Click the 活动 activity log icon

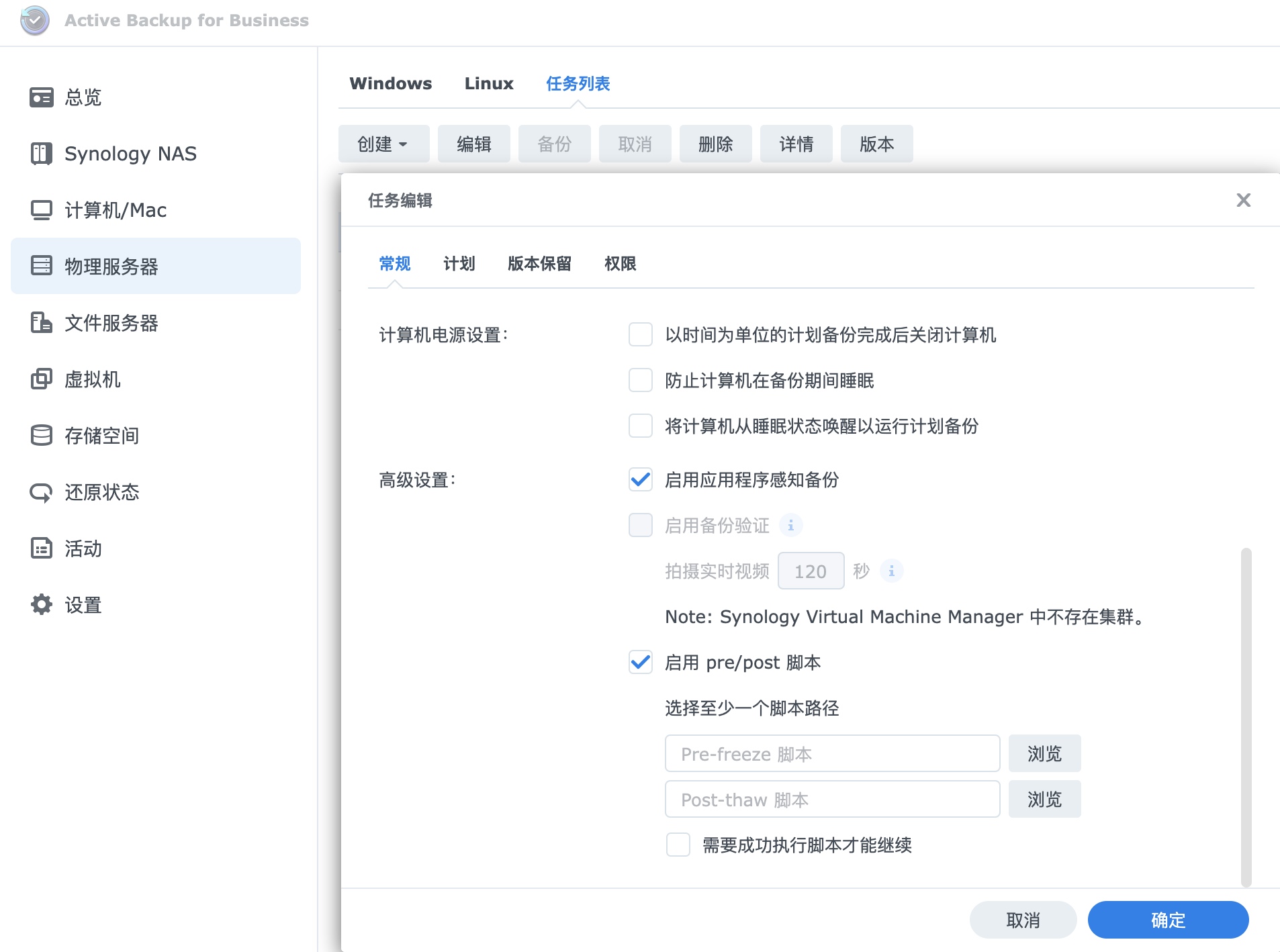point(42,548)
